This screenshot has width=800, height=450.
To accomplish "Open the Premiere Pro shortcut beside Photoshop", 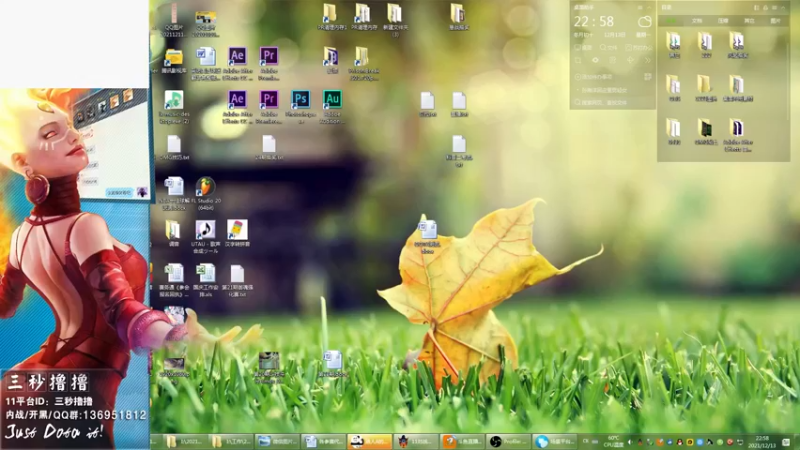I will pos(268,99).
